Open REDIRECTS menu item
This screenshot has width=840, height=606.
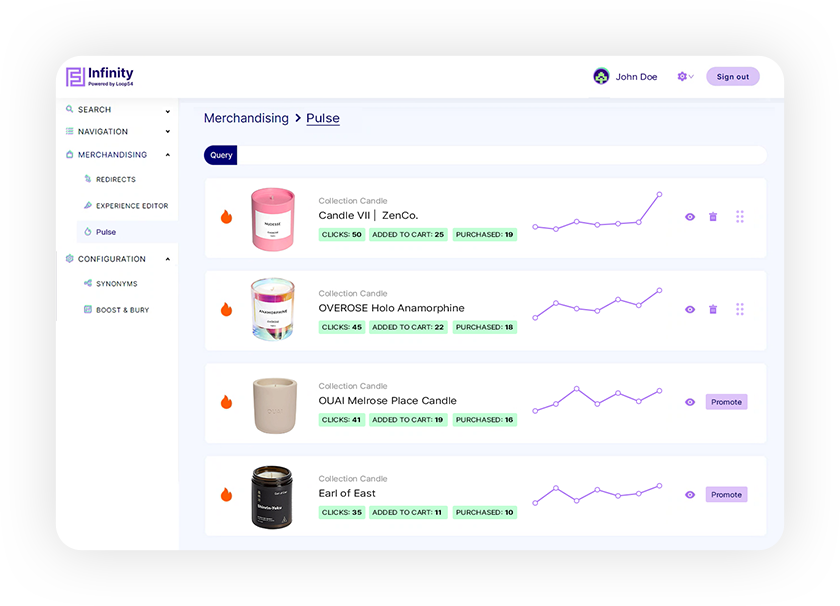pyautogui.click(x=116, y=179)
